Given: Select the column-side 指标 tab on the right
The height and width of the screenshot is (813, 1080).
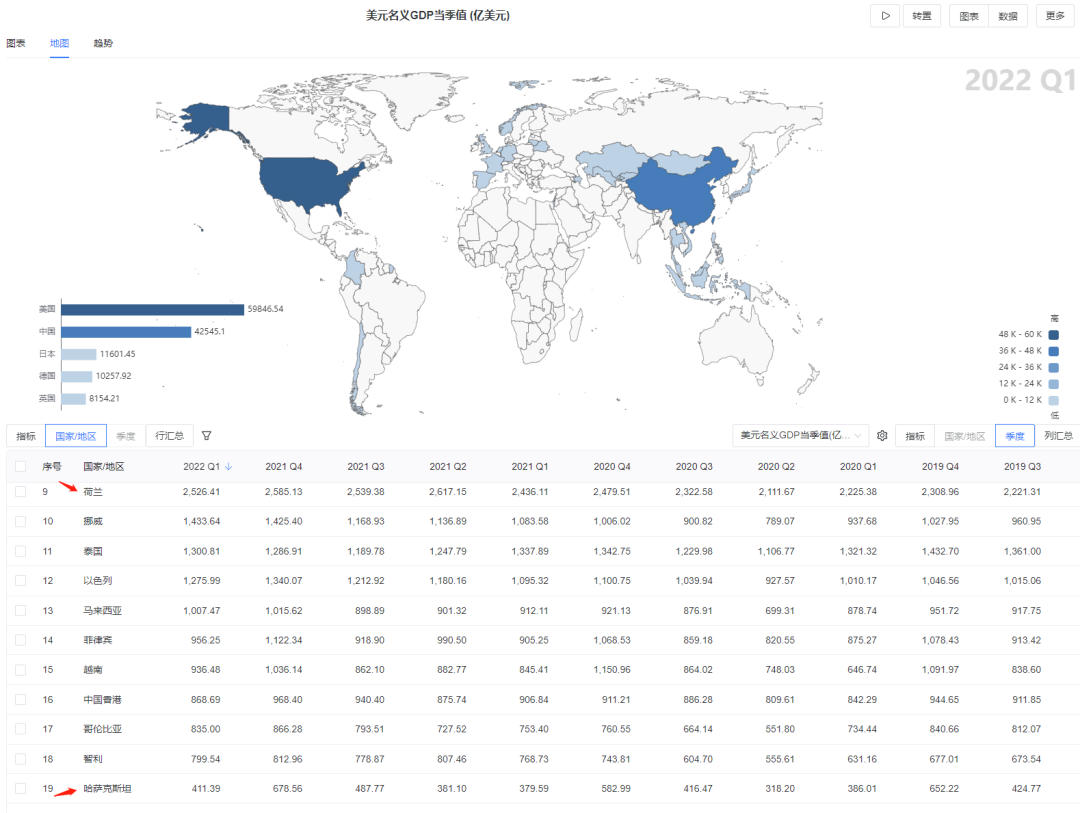Looking at the screenshot, I should tap(915, 435).
